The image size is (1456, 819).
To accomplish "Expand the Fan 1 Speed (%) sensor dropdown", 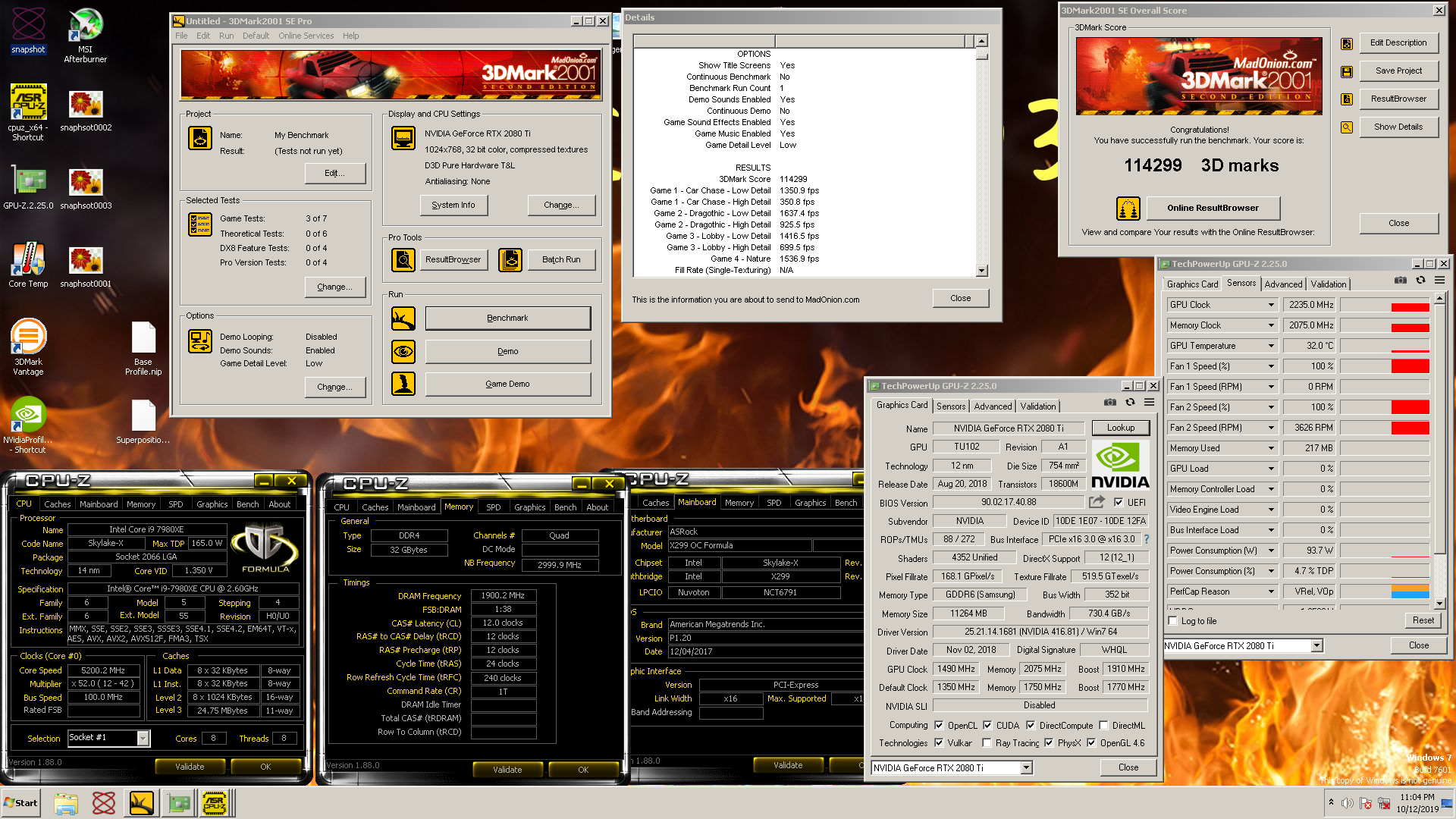I will click(x=1272, y=366).
